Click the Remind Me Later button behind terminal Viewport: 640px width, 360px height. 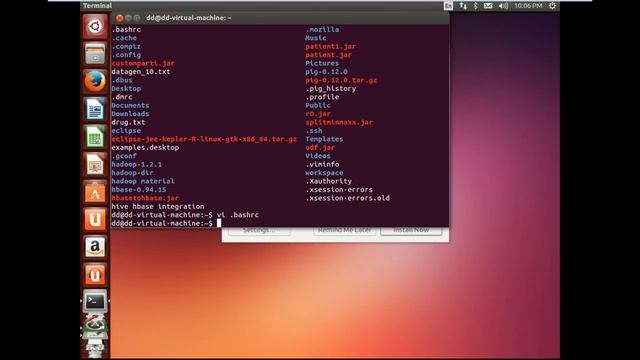coord(344,230)
